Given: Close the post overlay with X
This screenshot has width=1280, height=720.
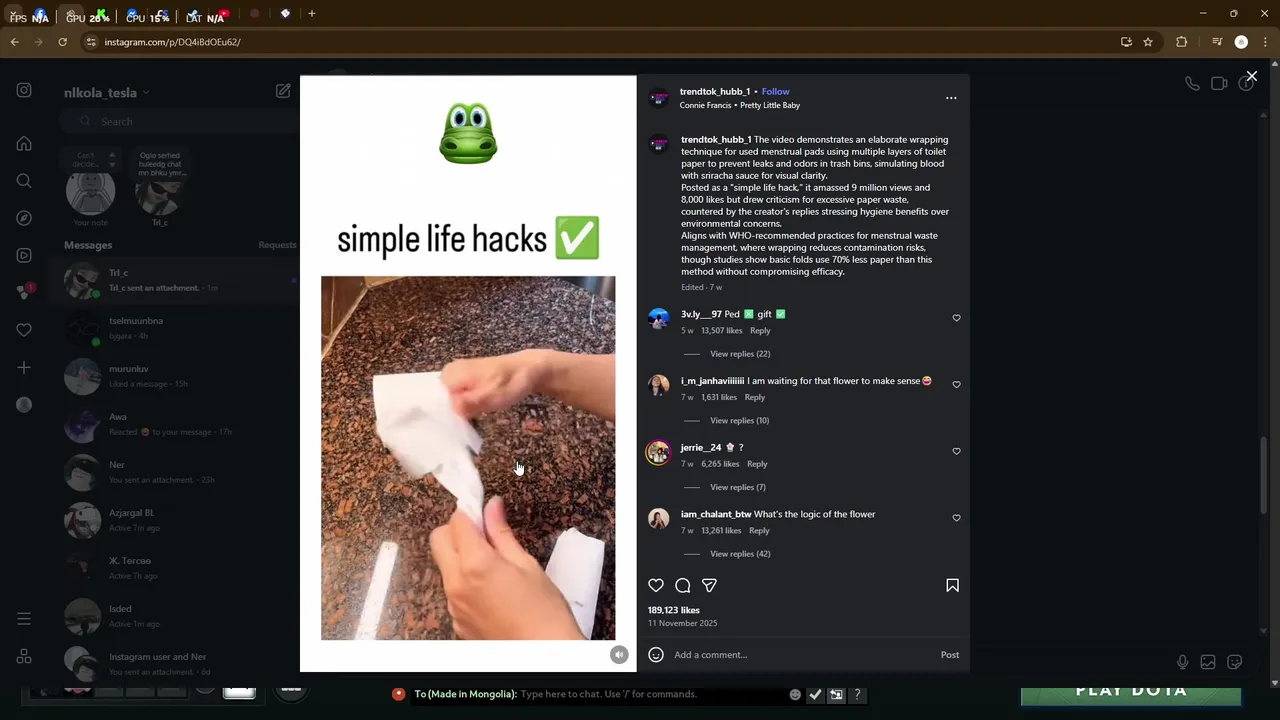Looking at the screenshot, I should point(1251,76).
